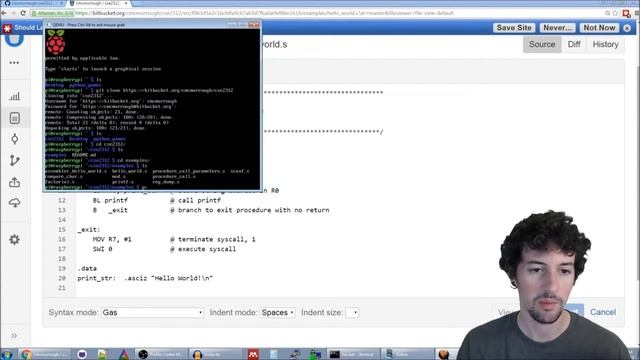
Task: Open the green notepad icon in taskbar
Action: tap(102, 354)
